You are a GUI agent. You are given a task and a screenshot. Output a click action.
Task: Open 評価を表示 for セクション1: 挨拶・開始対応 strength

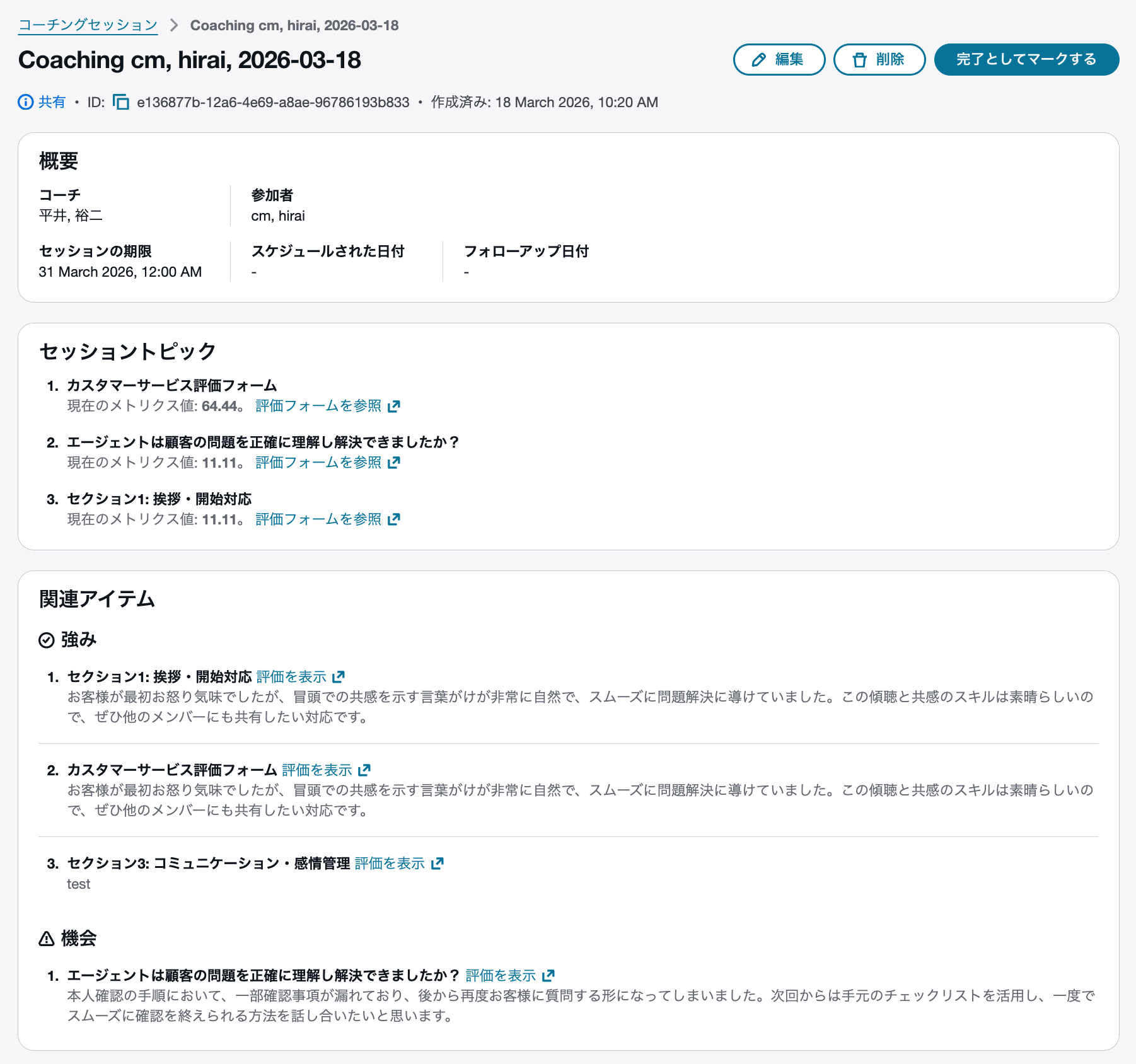pos(291,676)
